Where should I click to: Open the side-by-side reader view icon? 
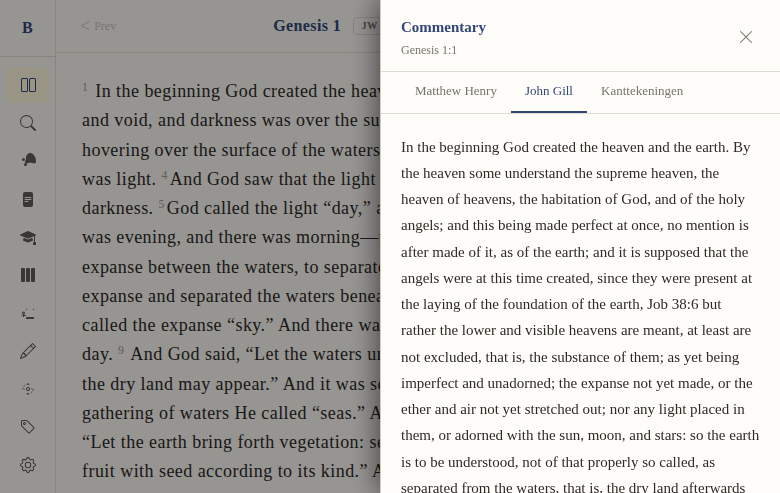pyautogui.click(x=28, y=85)
